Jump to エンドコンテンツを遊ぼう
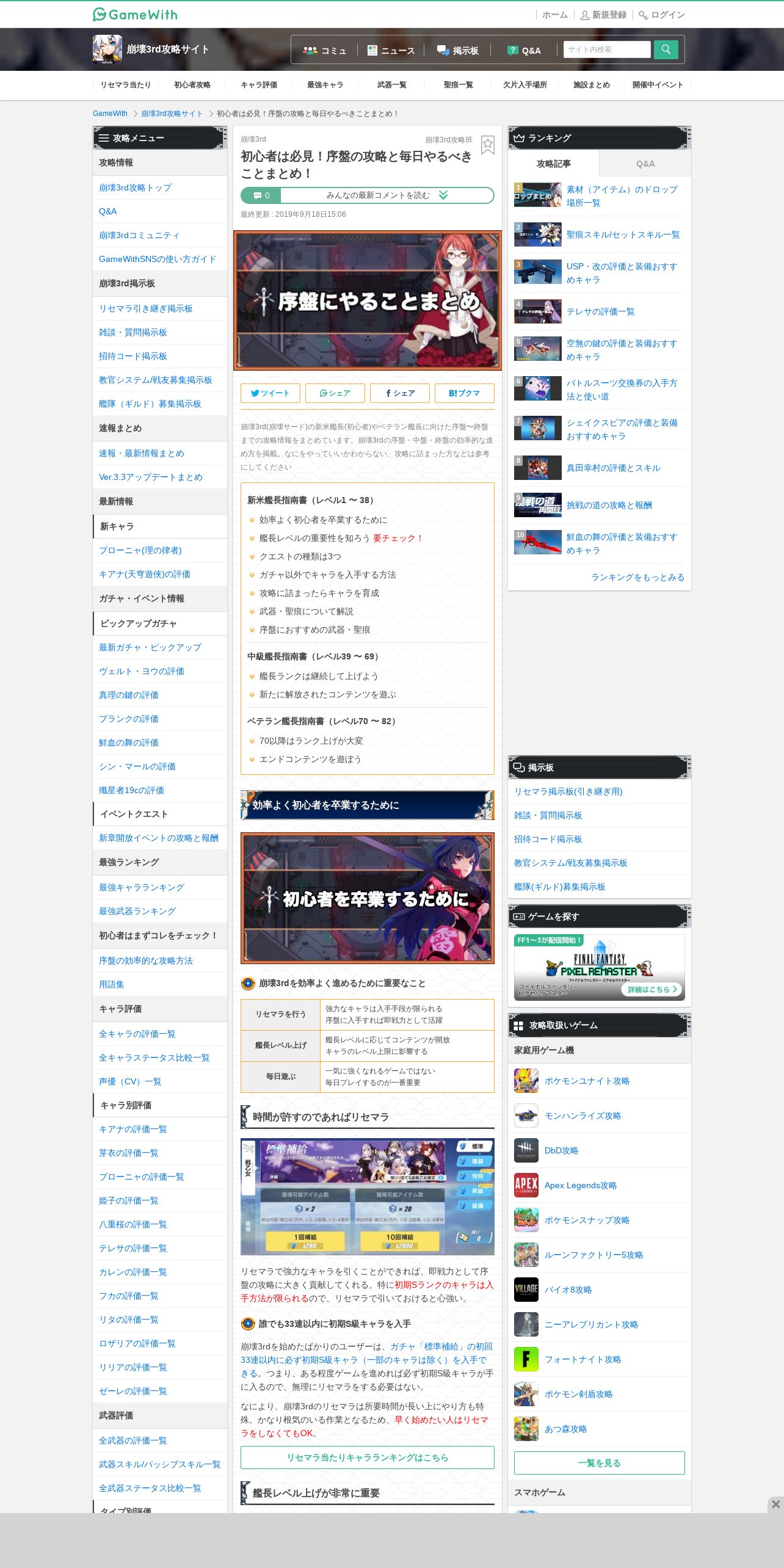 [310, 759]
